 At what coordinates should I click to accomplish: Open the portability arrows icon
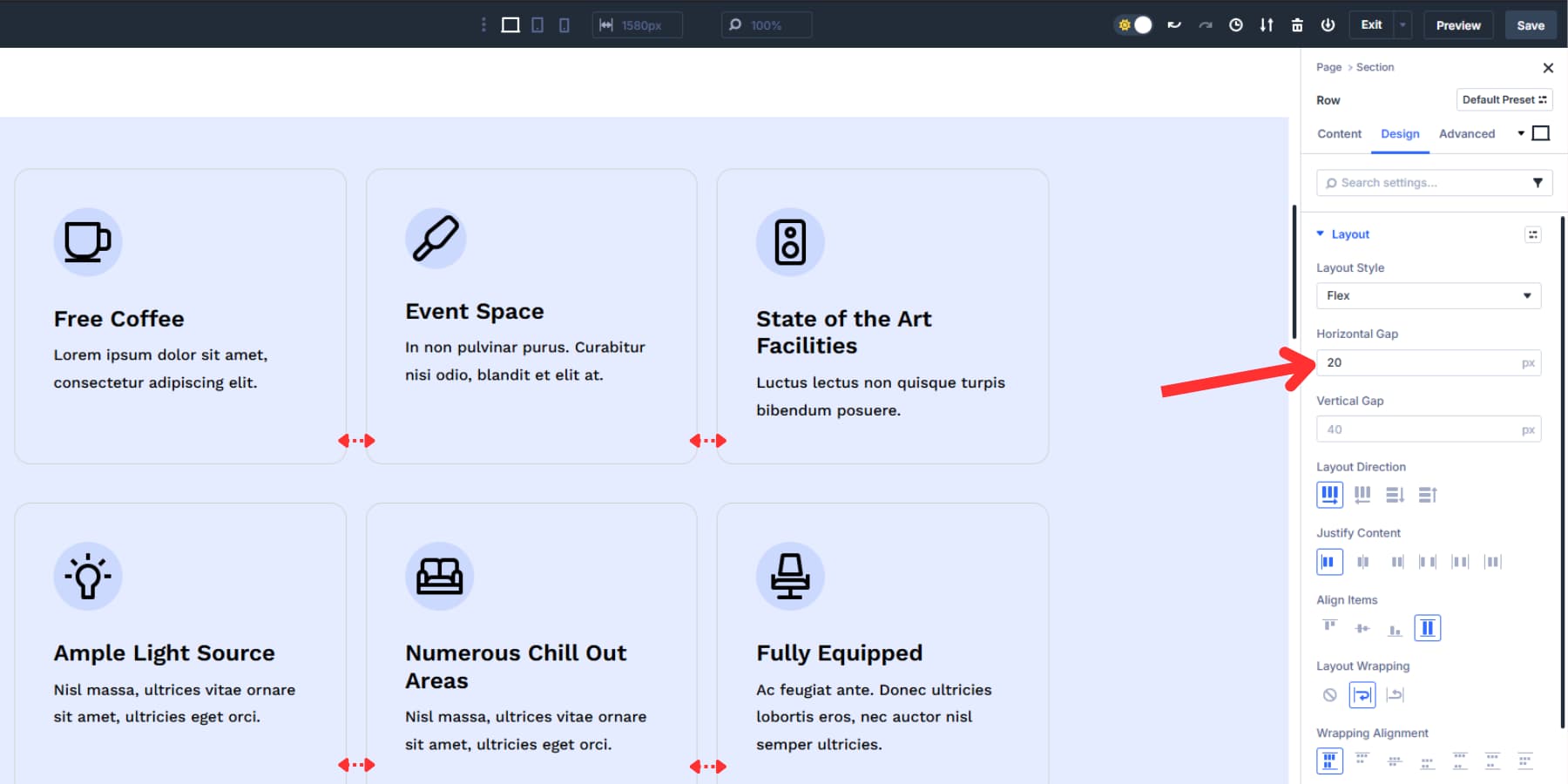pyautogui.click(x=1267, y=25)
